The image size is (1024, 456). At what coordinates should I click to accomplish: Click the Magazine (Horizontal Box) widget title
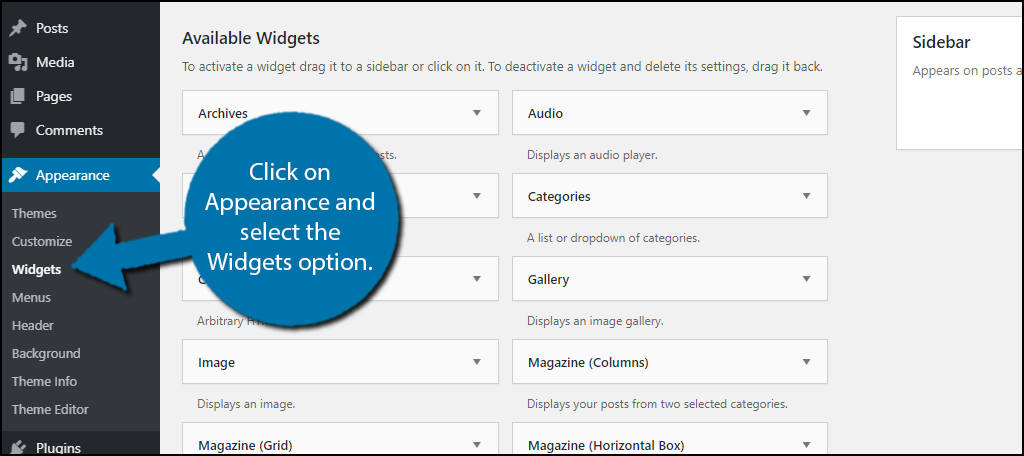click(606, 446)
